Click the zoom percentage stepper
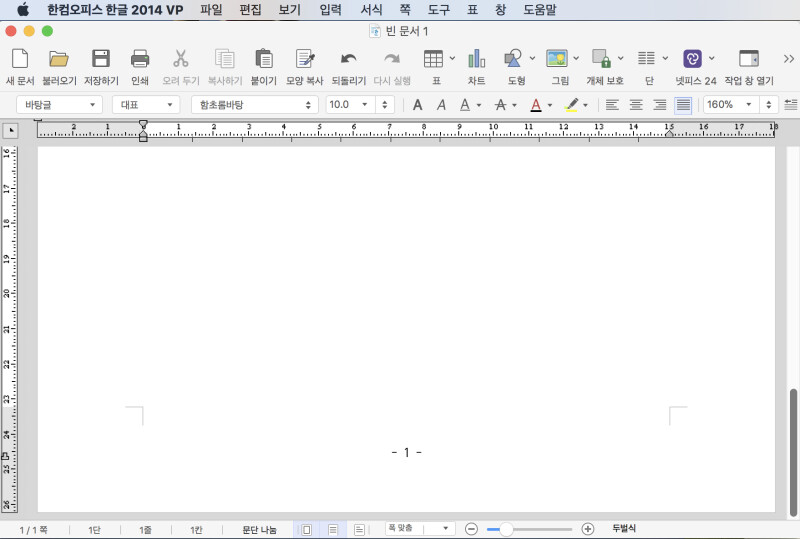 click(768, 105)
